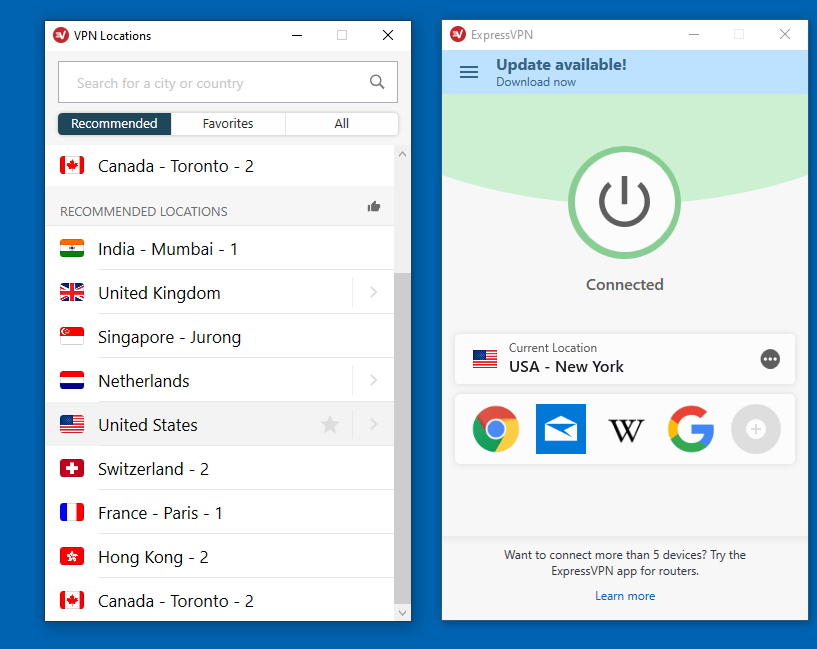Click the Update available! heading

pos(561,65)
